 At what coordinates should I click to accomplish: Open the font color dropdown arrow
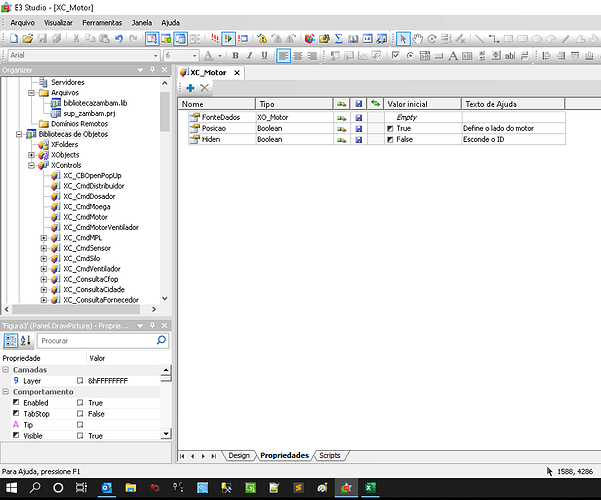click(220, 56)
